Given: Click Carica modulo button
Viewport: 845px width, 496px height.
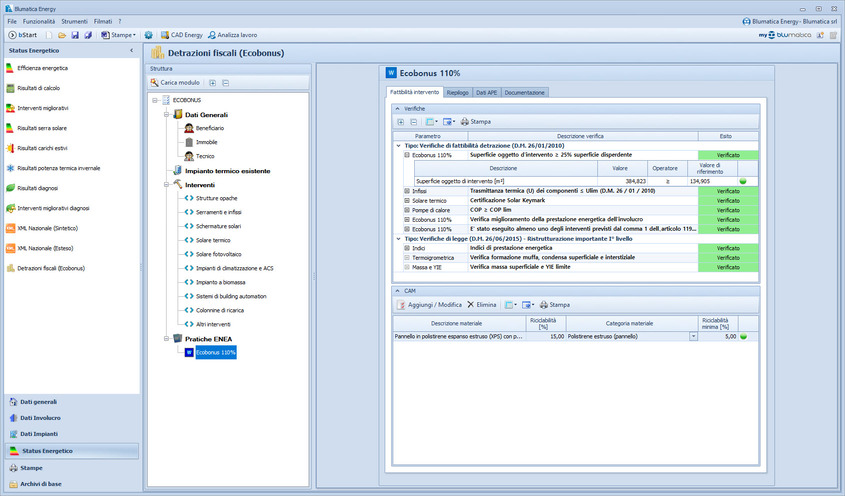Looking at the screenshot, I should tap(175, 83).
